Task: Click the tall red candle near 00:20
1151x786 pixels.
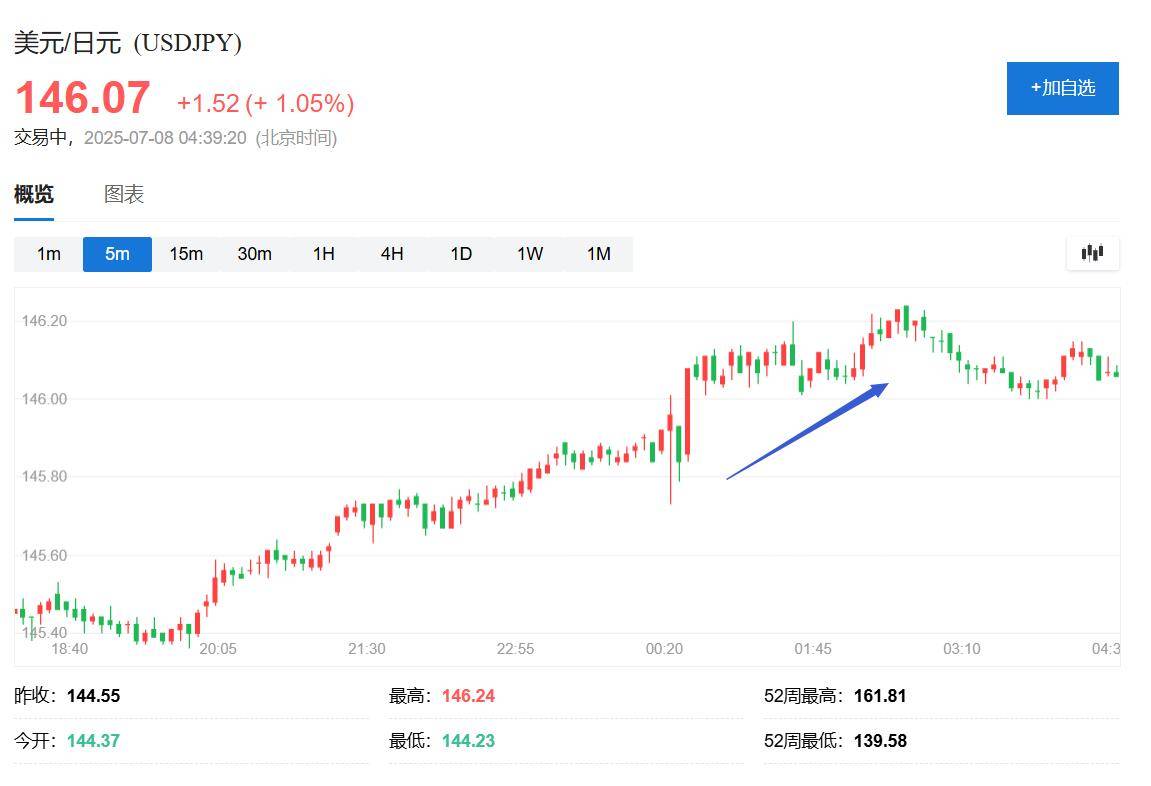Action: (688, 412)
